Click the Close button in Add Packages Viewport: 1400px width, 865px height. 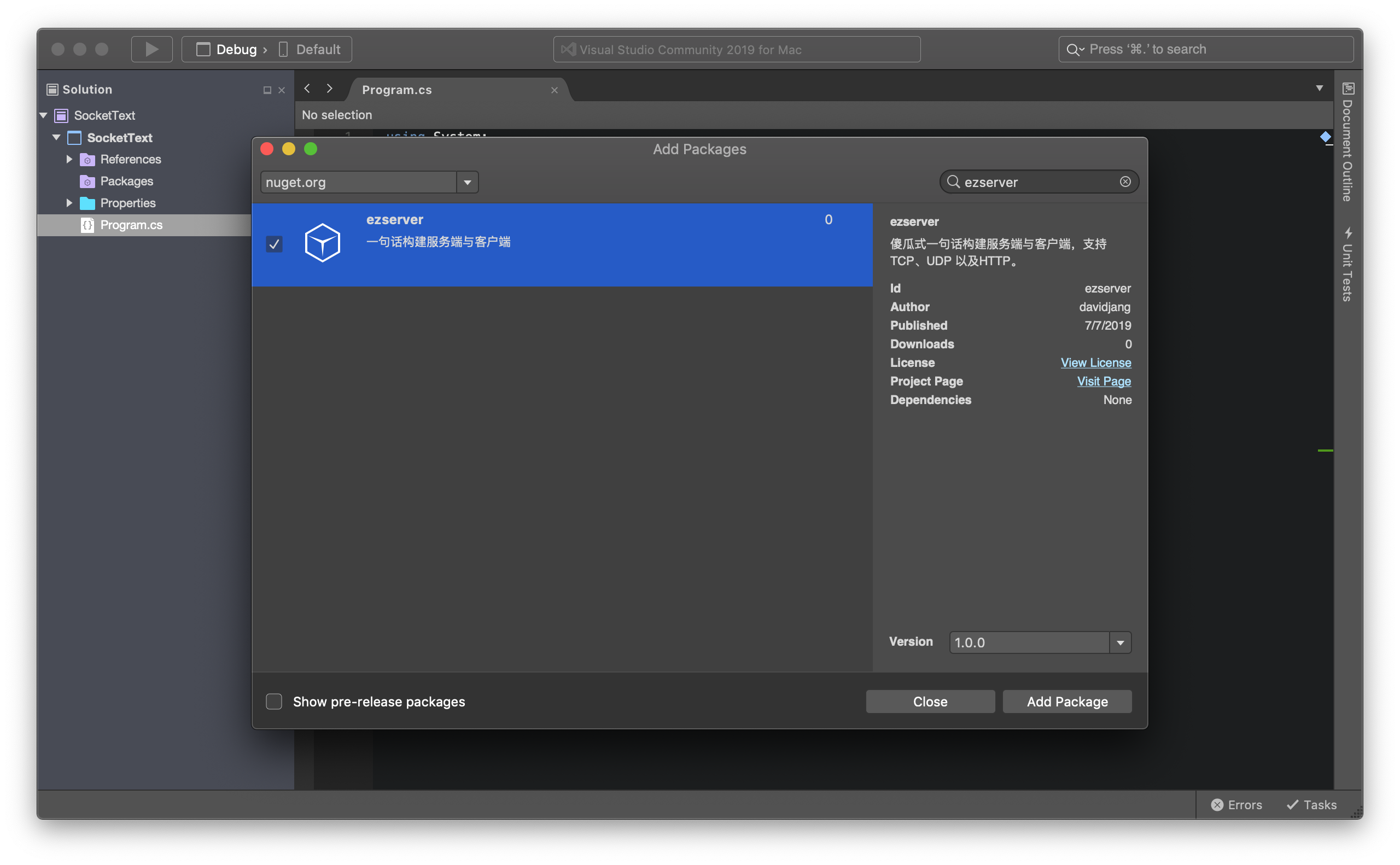930,702
